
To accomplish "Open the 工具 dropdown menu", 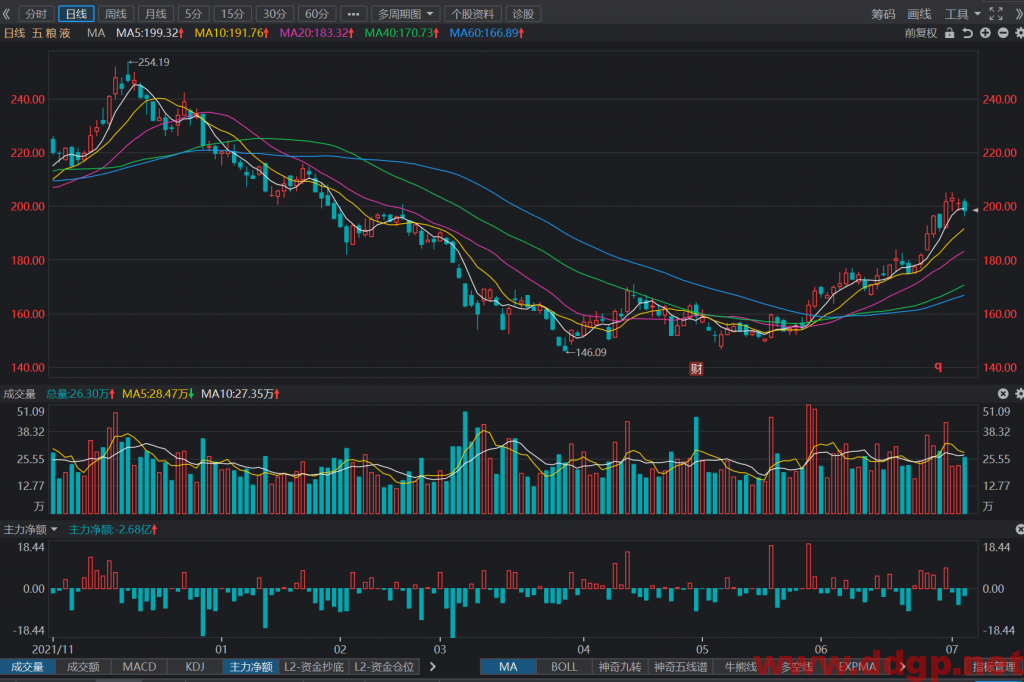I will pyautogui.click(x=963, y=14).
